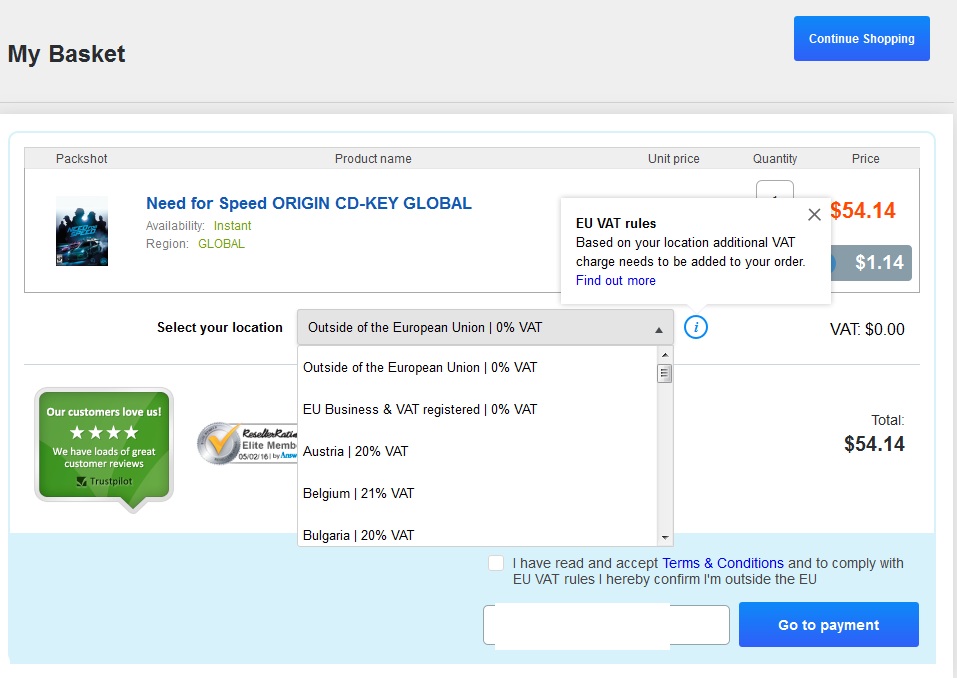Click the red $54.14 item price

point(862,211)
